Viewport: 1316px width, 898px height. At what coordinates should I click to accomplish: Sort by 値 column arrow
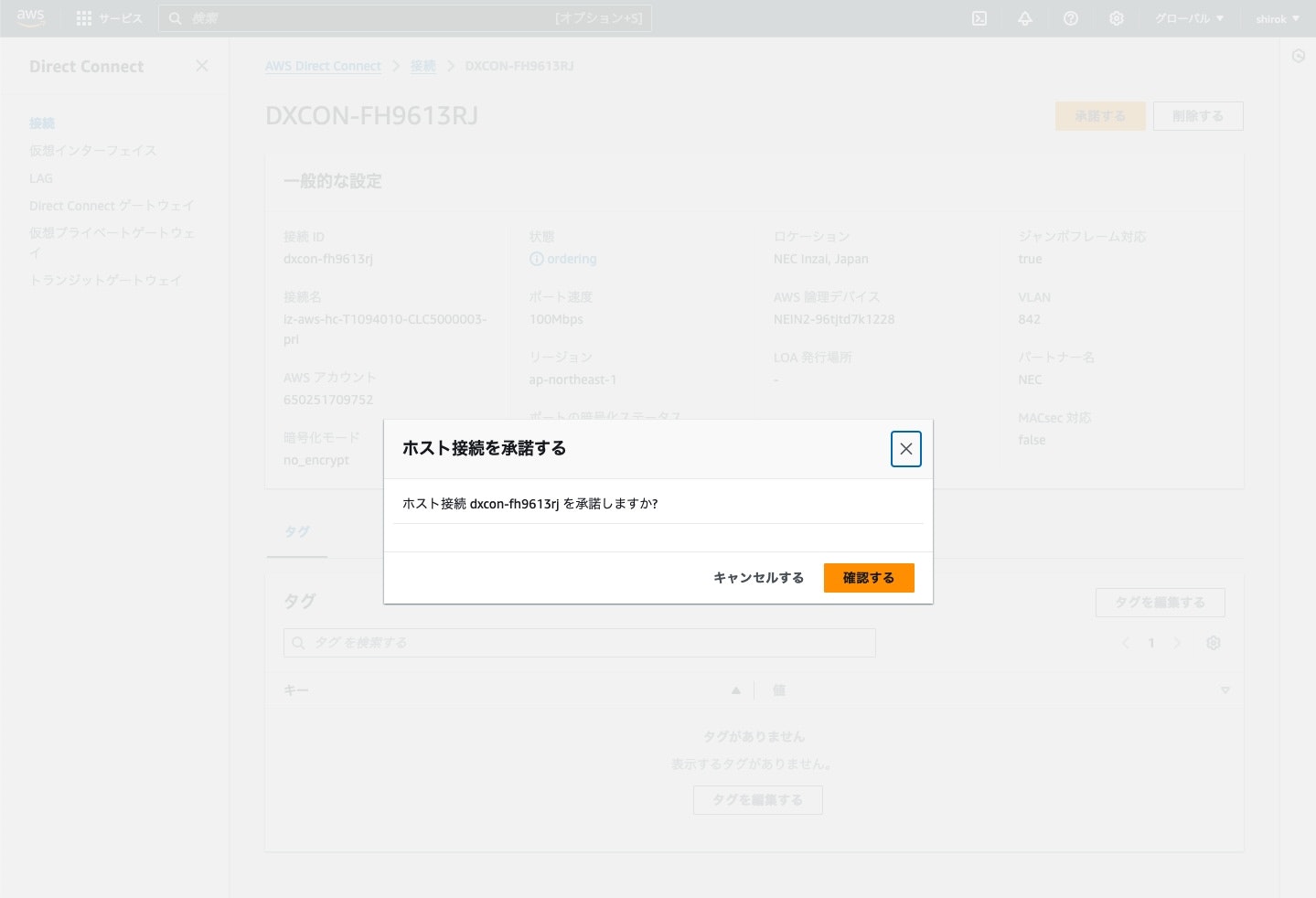[x=1225, y=690]
